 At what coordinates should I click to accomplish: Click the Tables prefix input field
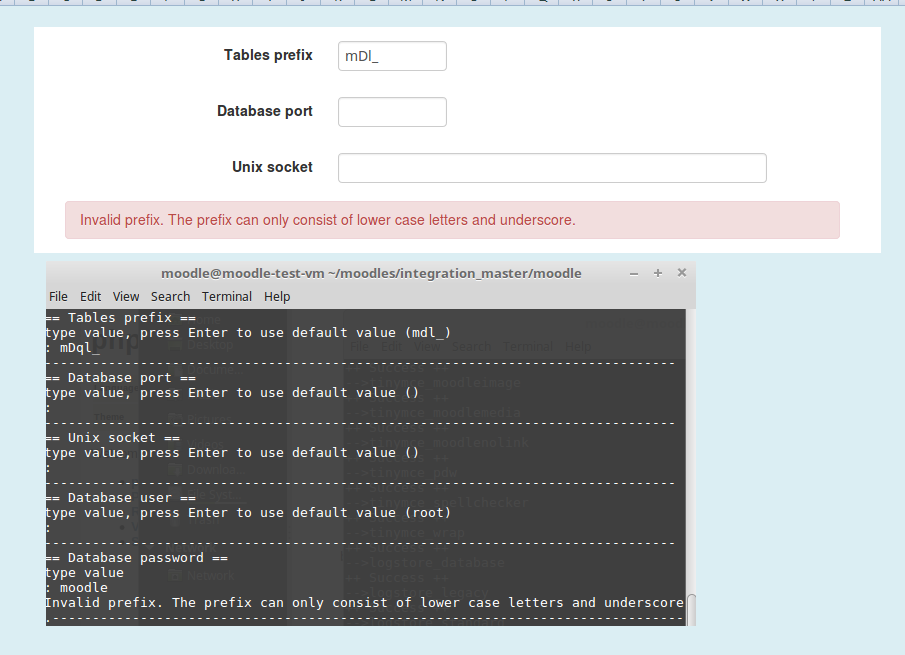tap(392, 56)
